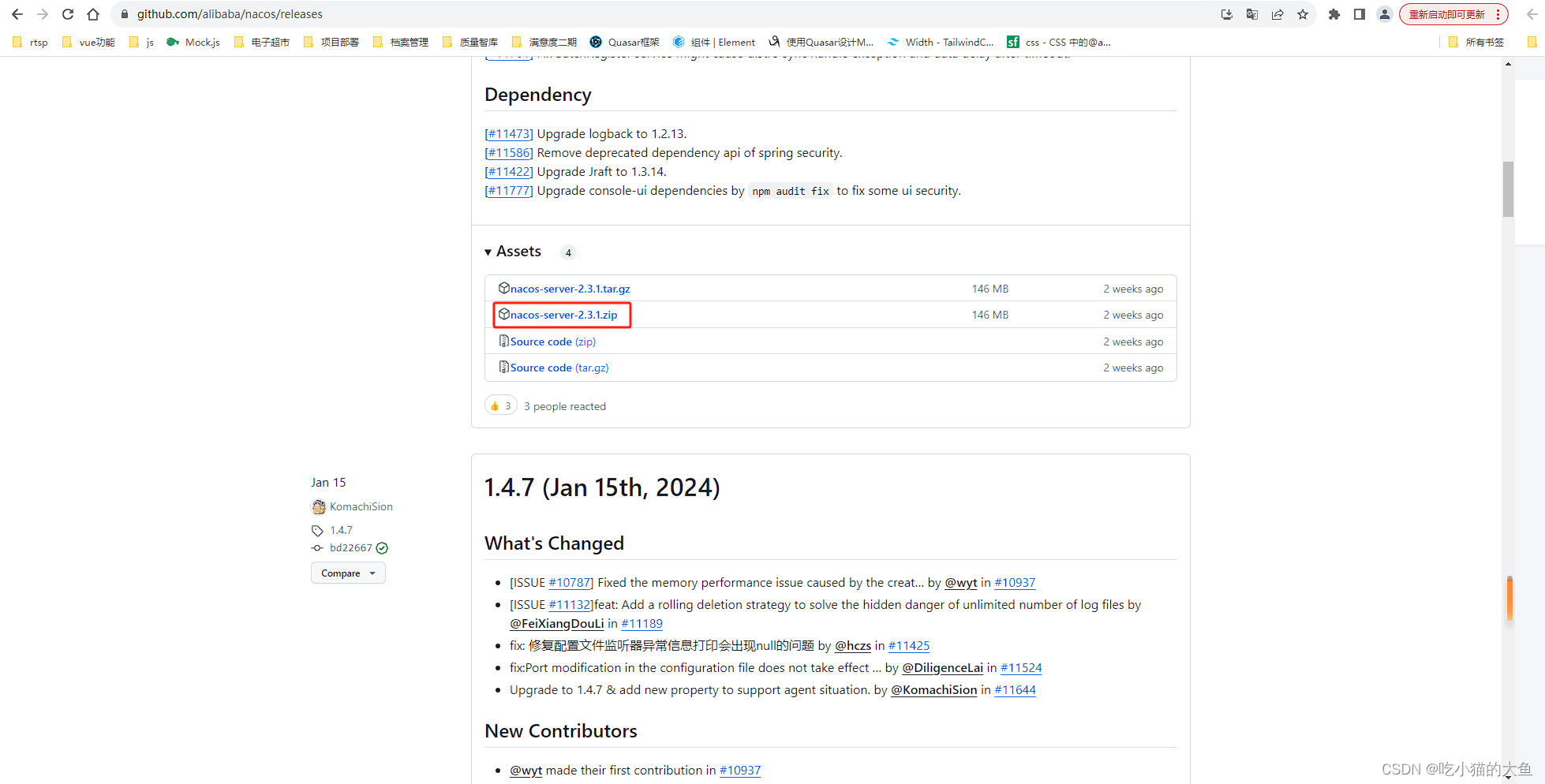The height and width of the screenshot is (784, 1545).
Task: Open commit bd22667
Action: point(350,547)
